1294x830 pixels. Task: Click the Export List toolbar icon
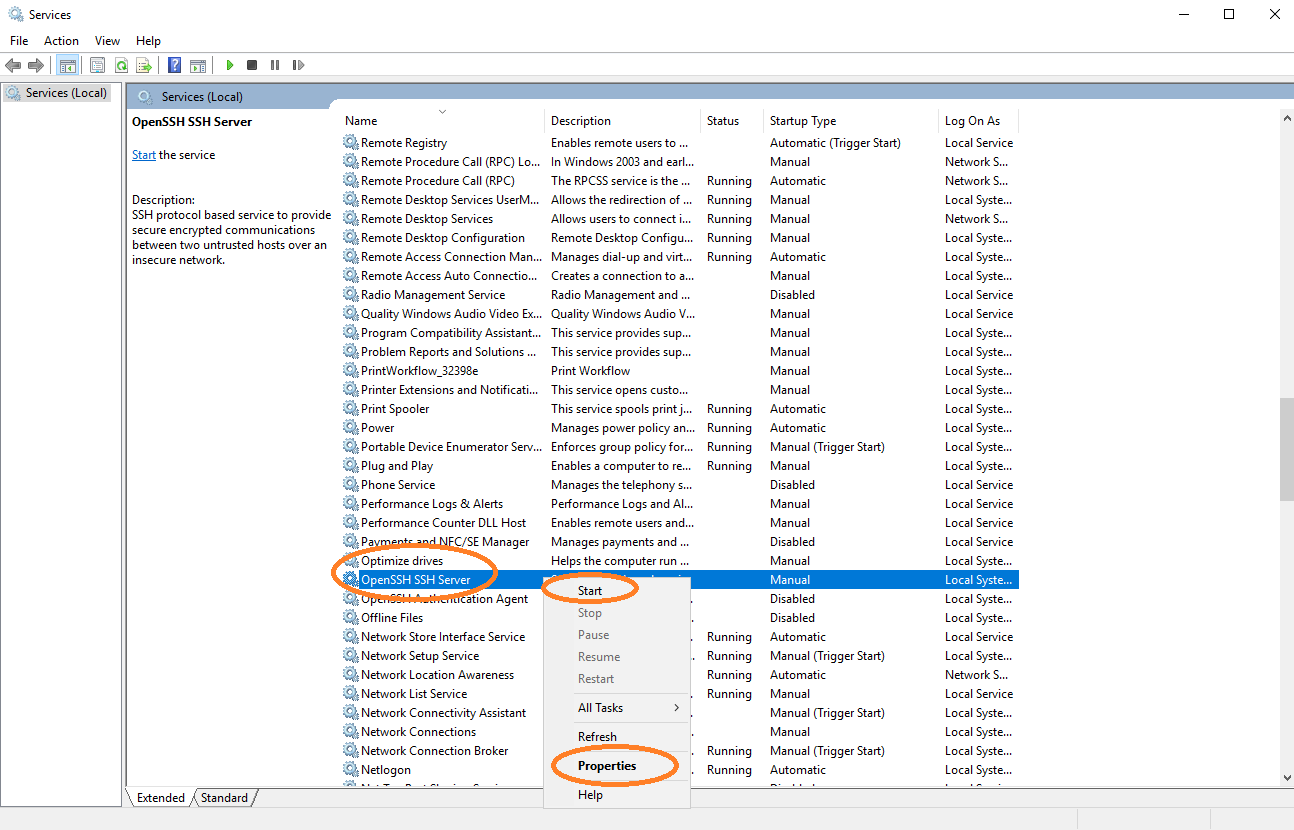pyautogui.click(x=144, y=66)
